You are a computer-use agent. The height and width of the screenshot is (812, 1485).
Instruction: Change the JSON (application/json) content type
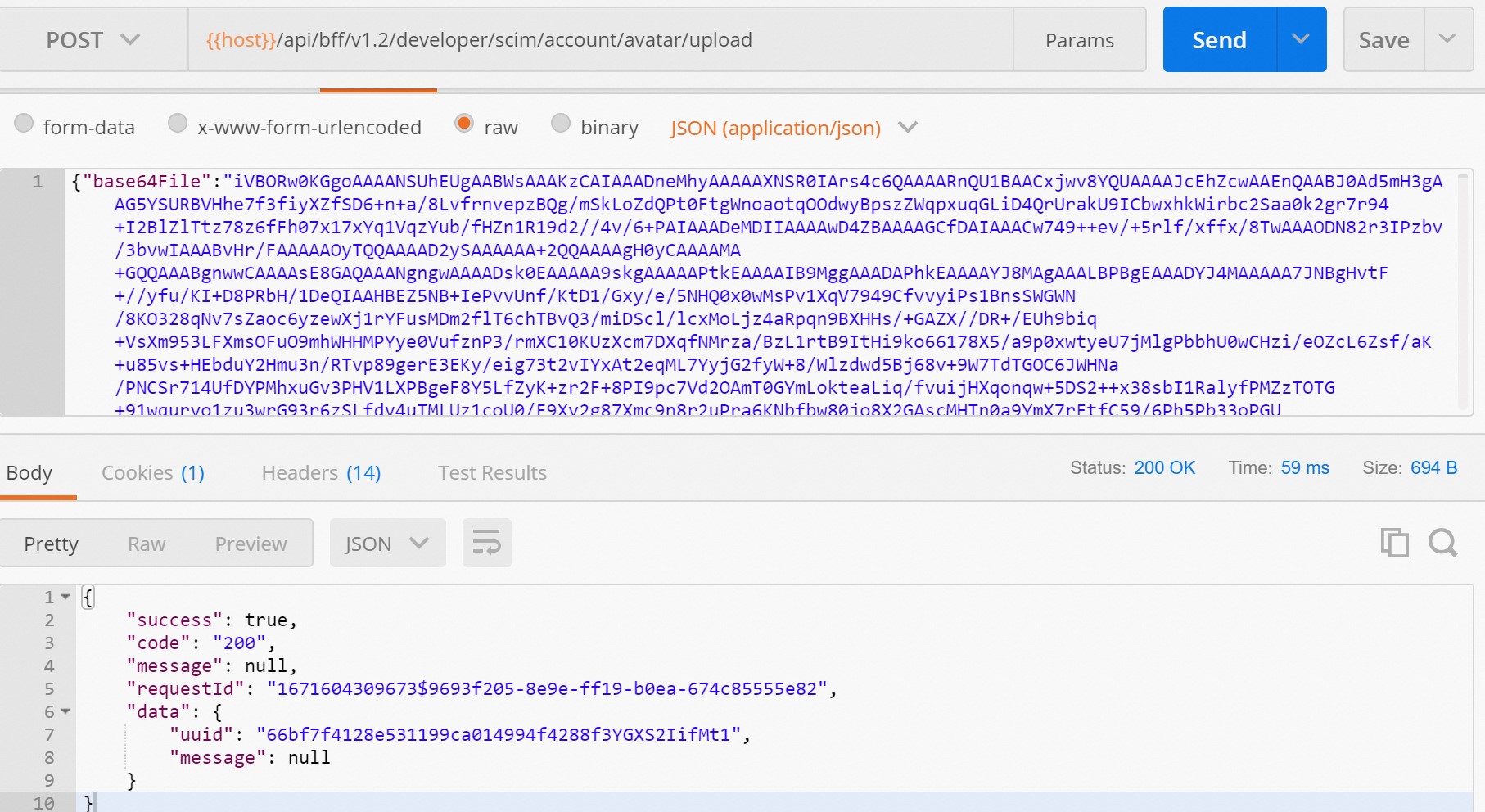pos(792,128)
